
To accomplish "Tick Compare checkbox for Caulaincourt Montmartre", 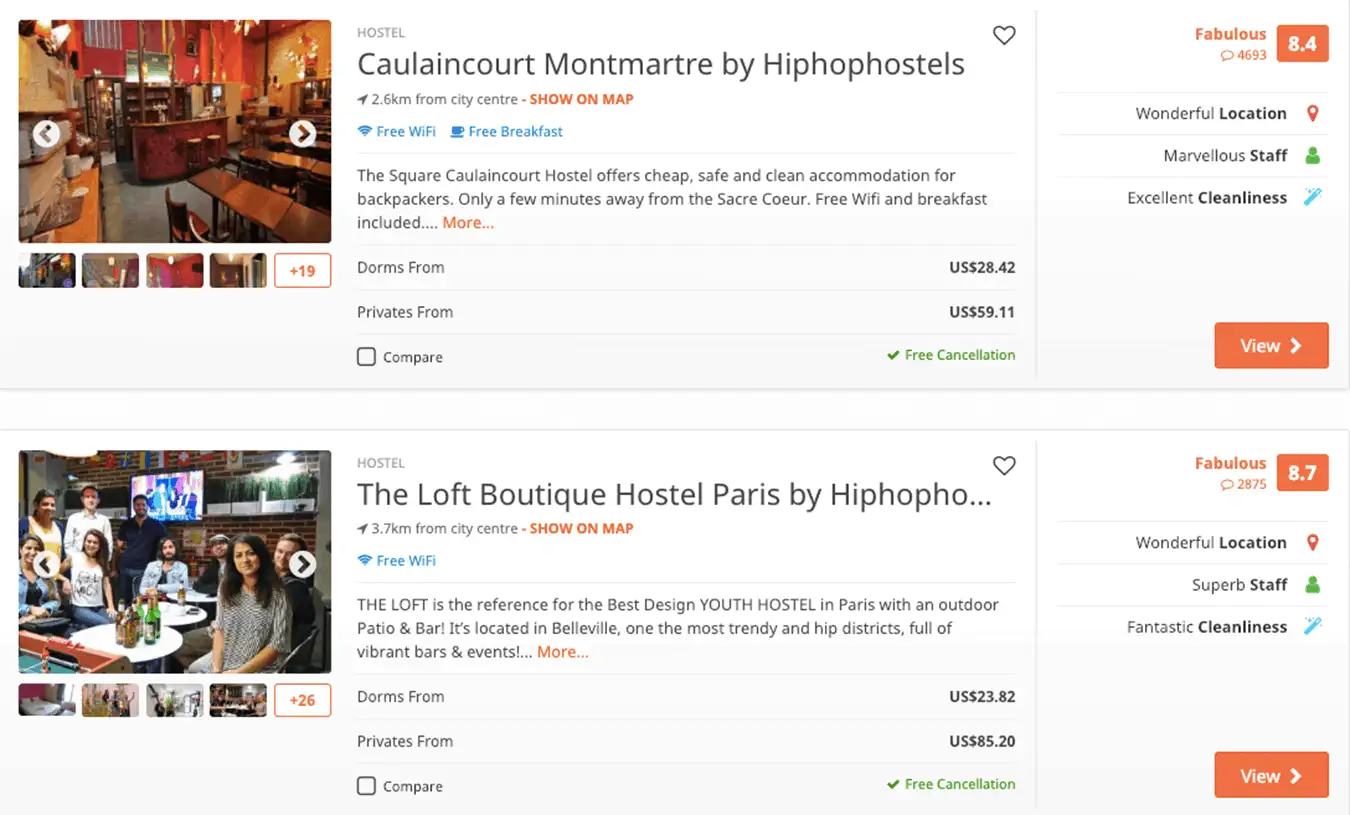I will [x=367, y=357].
